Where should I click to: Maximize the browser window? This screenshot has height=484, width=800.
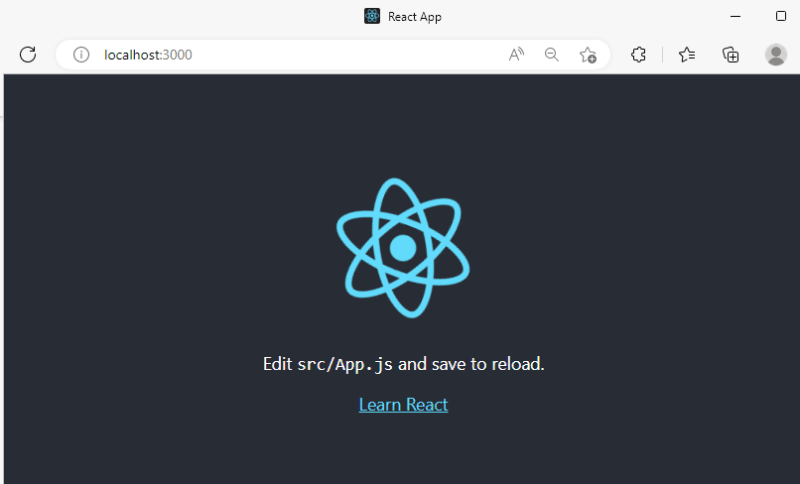tap(781, 16)
